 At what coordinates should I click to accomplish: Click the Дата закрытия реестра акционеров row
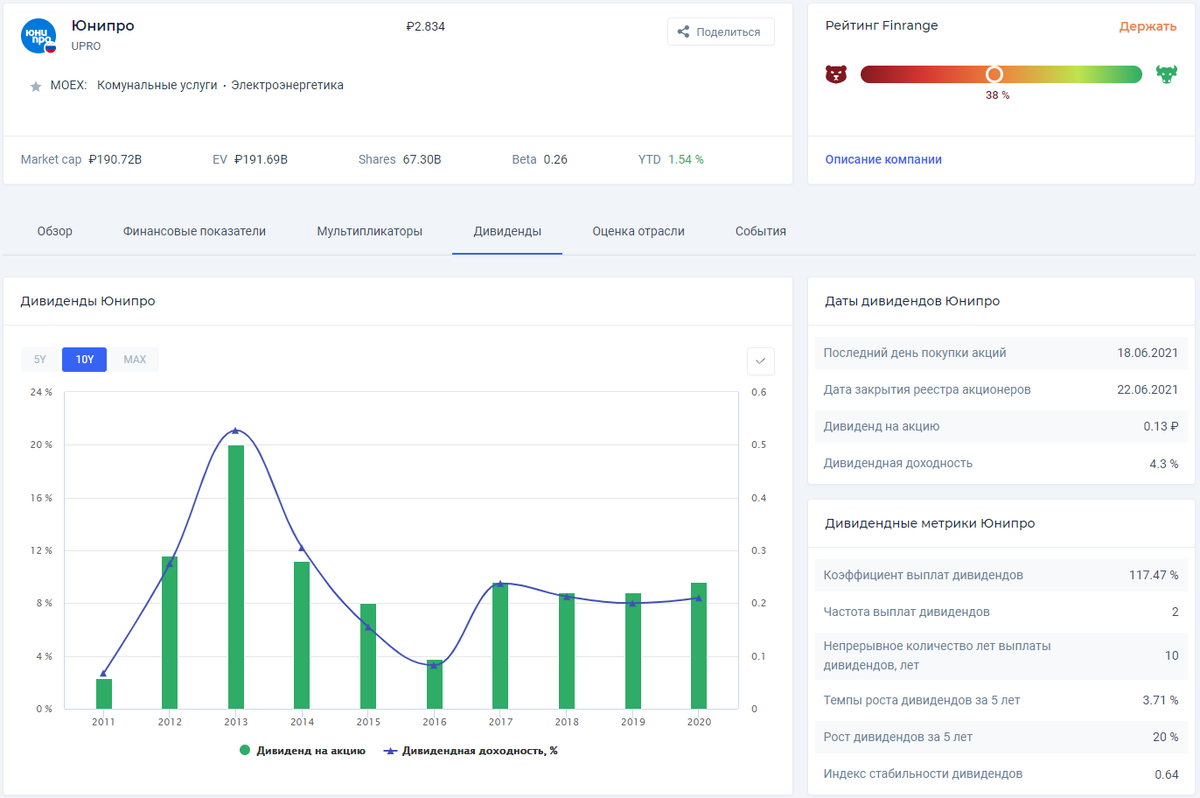tap(1001, 390)
